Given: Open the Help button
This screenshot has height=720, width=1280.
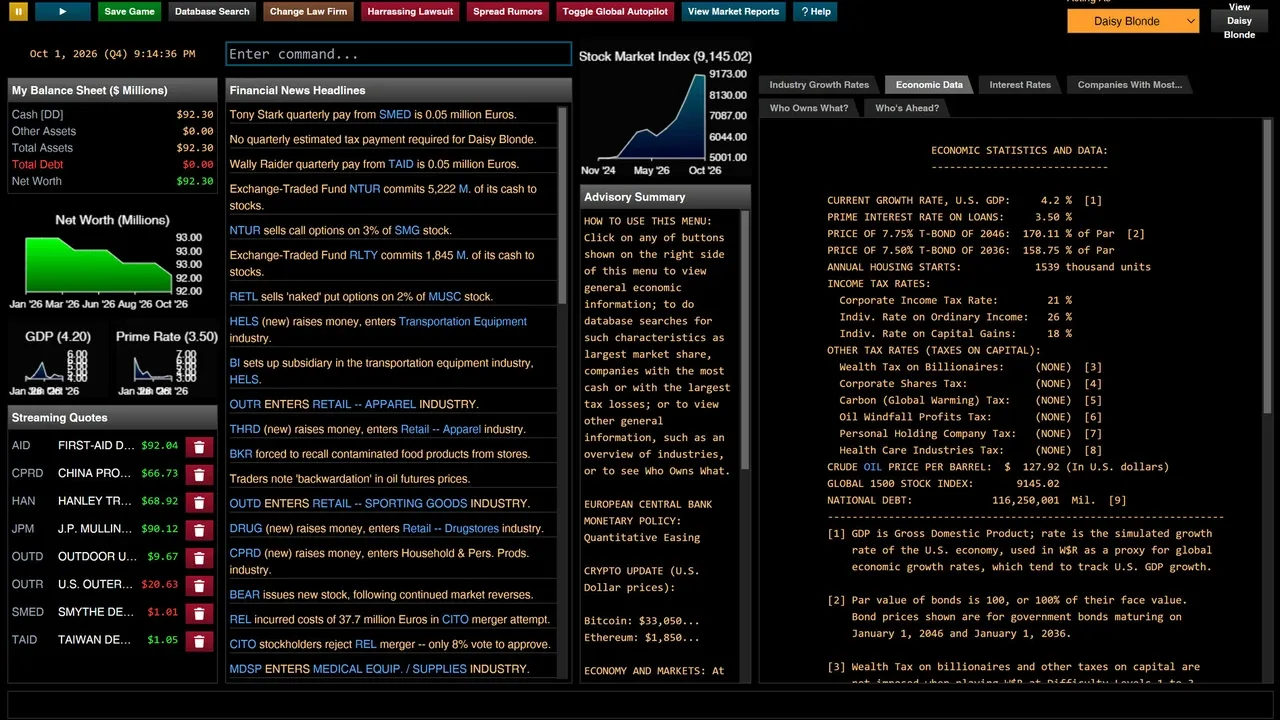Looking at the screenshot, I should 815,12.
